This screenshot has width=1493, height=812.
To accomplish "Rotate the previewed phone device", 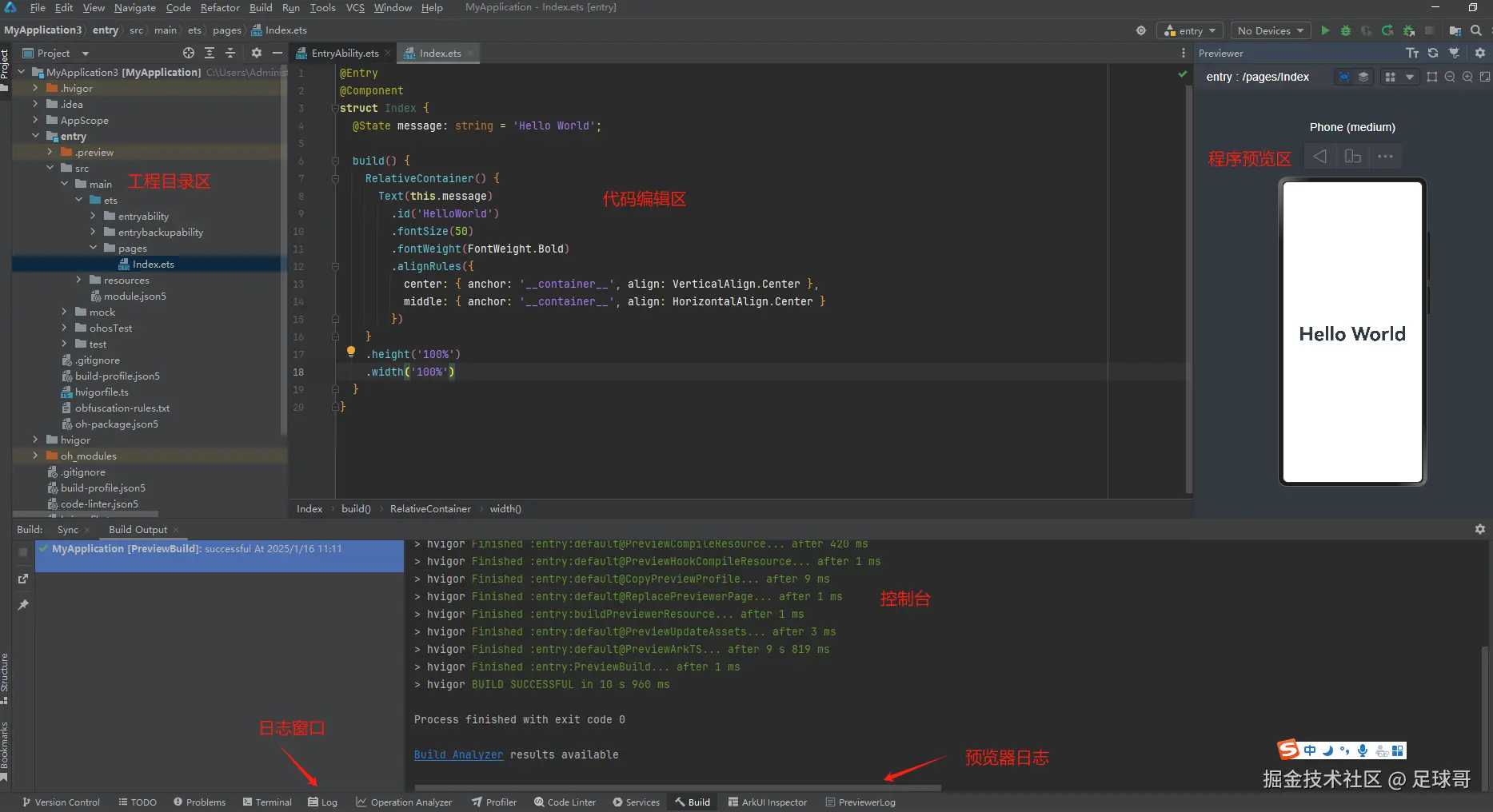I will pos(1353,157).
